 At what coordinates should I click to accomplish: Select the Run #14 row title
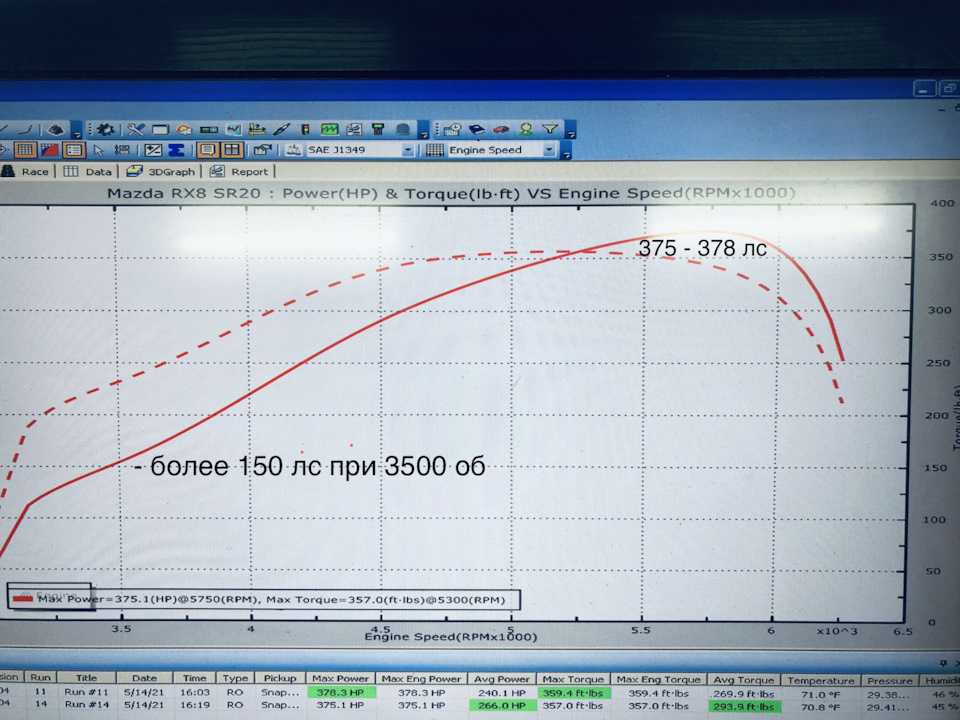pos(86,705)
